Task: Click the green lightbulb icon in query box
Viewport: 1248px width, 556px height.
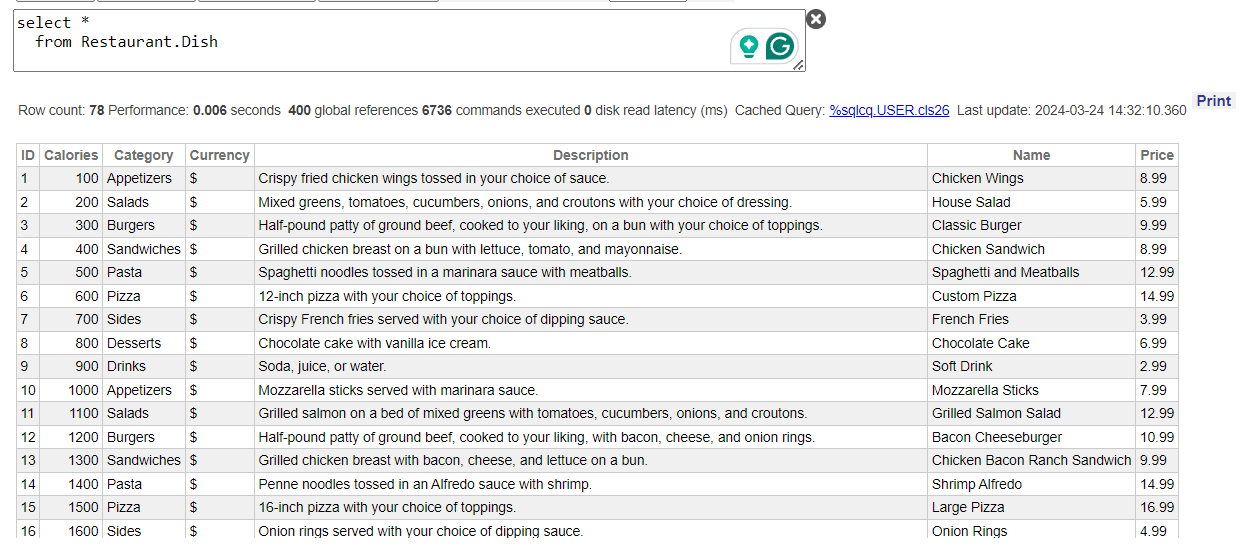Action: (x=747, y=46)
